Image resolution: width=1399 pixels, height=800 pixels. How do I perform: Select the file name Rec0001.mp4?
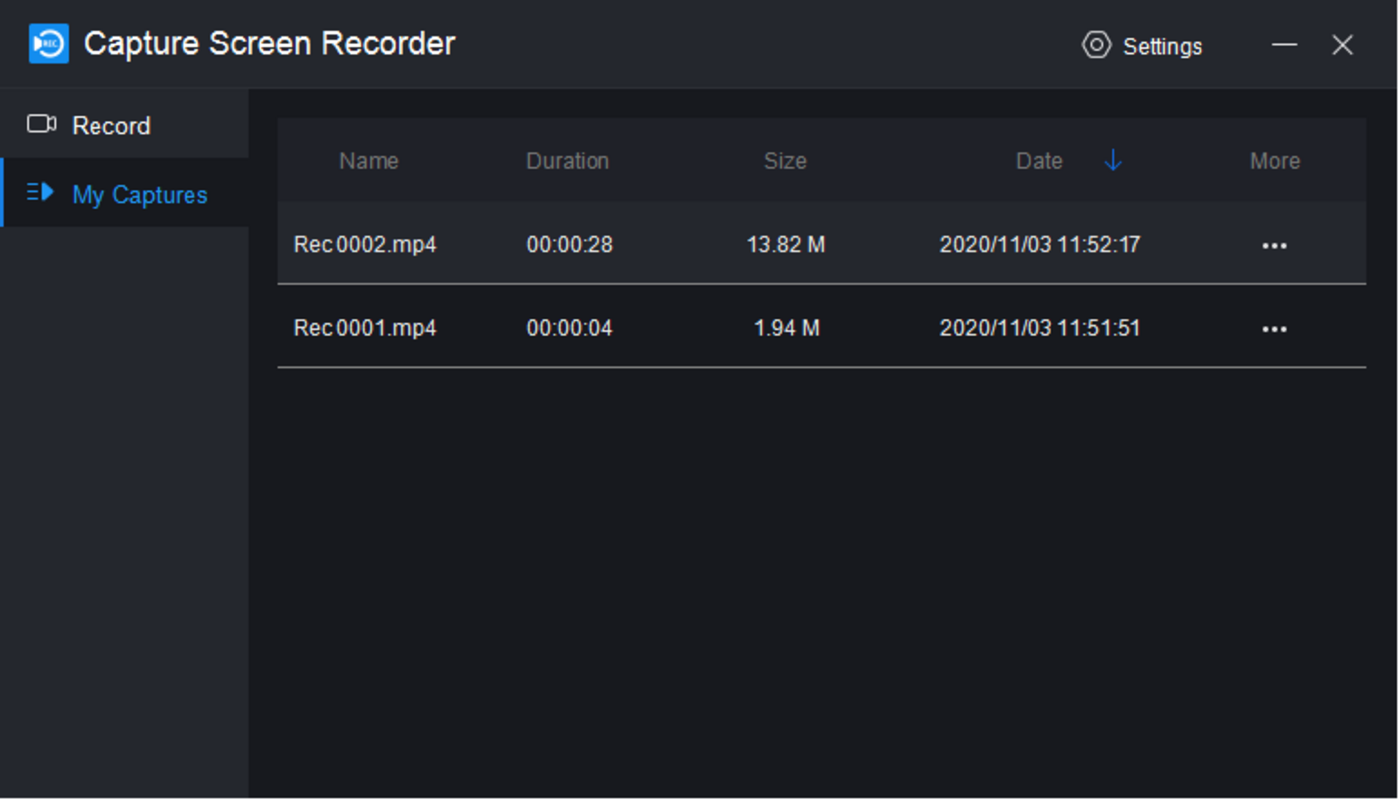tap(365, 328)
